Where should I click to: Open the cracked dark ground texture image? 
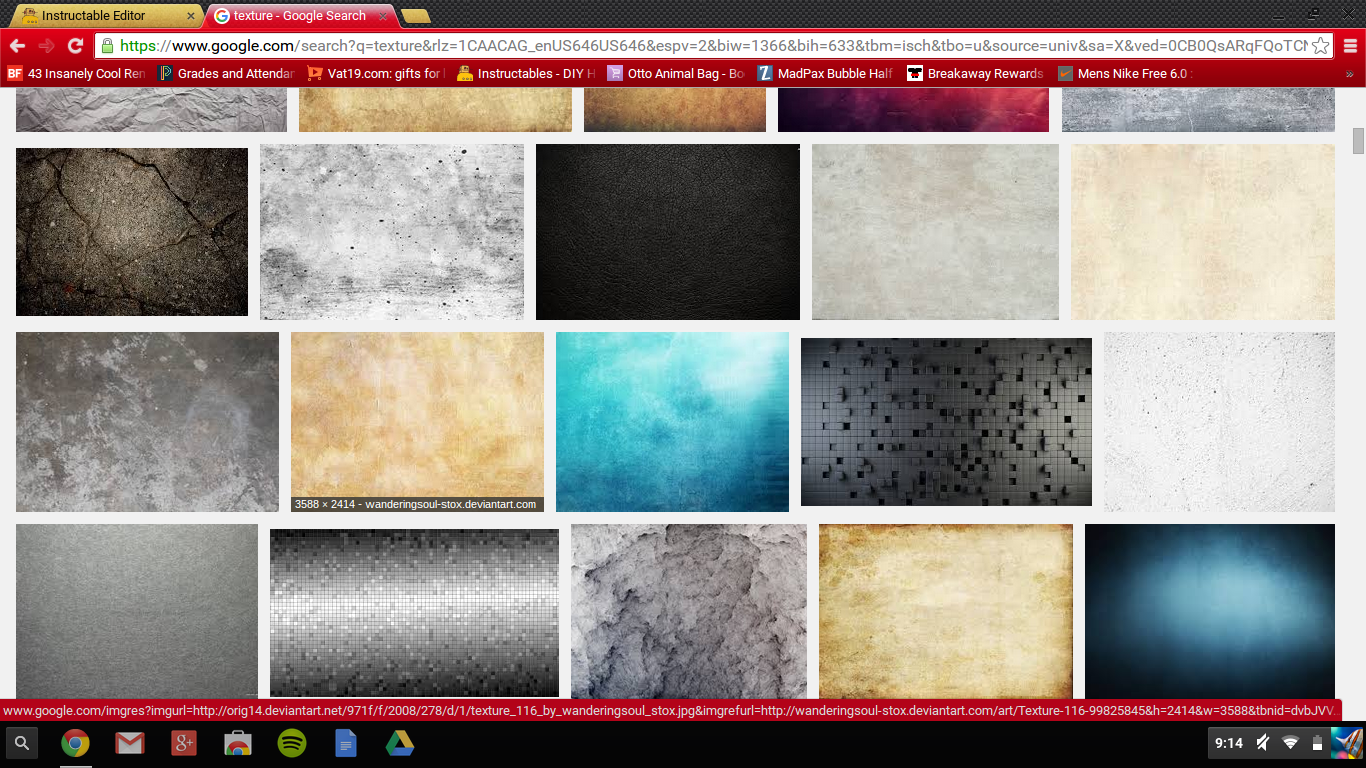pos(132,232)
